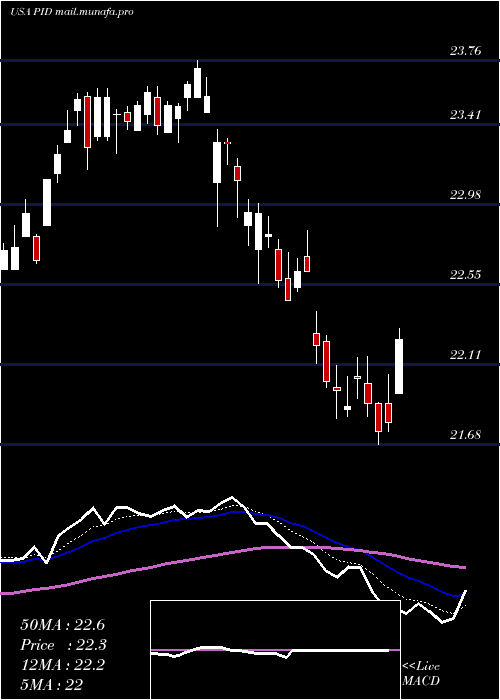
Task: Click the 22.98 price level label
Action: click(x=465, y=195)
